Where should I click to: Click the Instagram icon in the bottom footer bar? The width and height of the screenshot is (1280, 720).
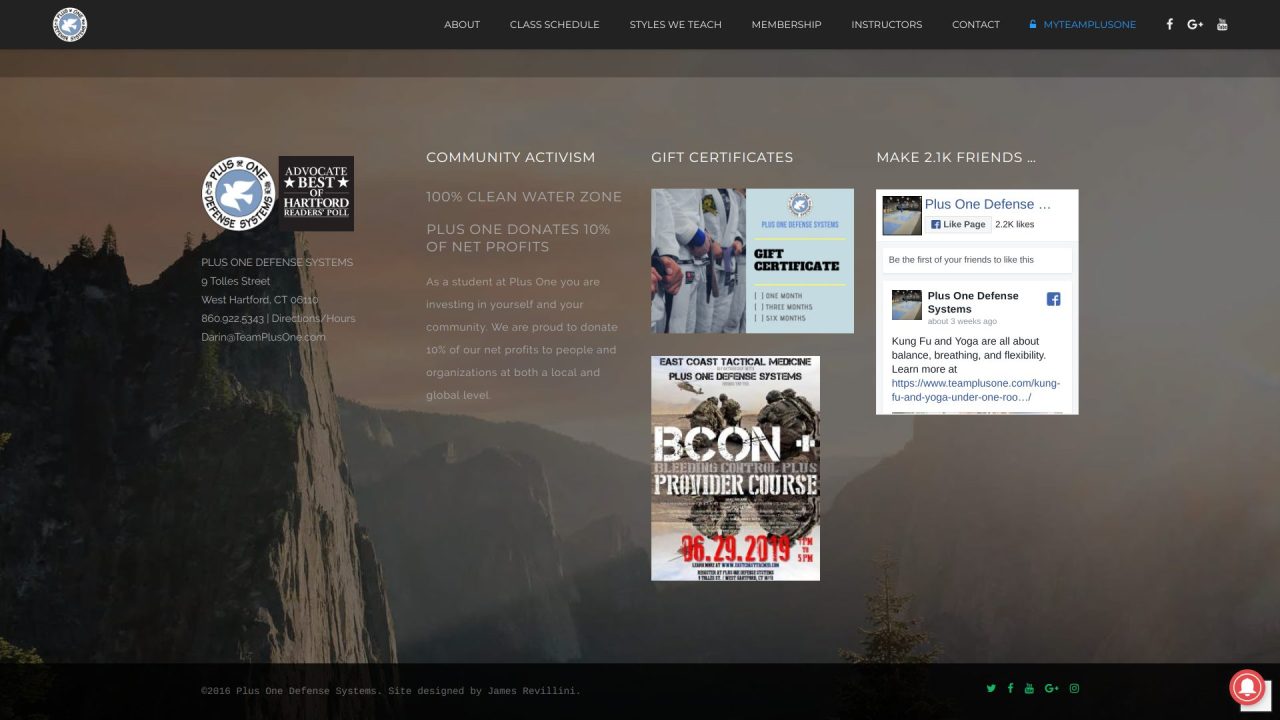(1075, 688)
